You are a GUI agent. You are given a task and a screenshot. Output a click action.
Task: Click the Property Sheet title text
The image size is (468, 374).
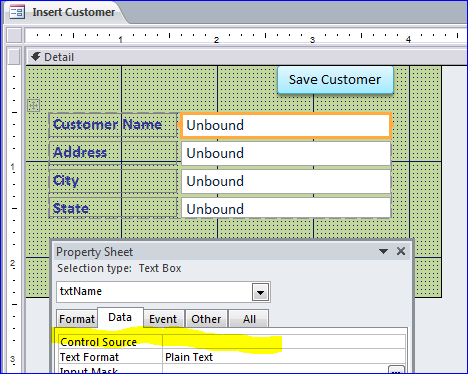94,252
